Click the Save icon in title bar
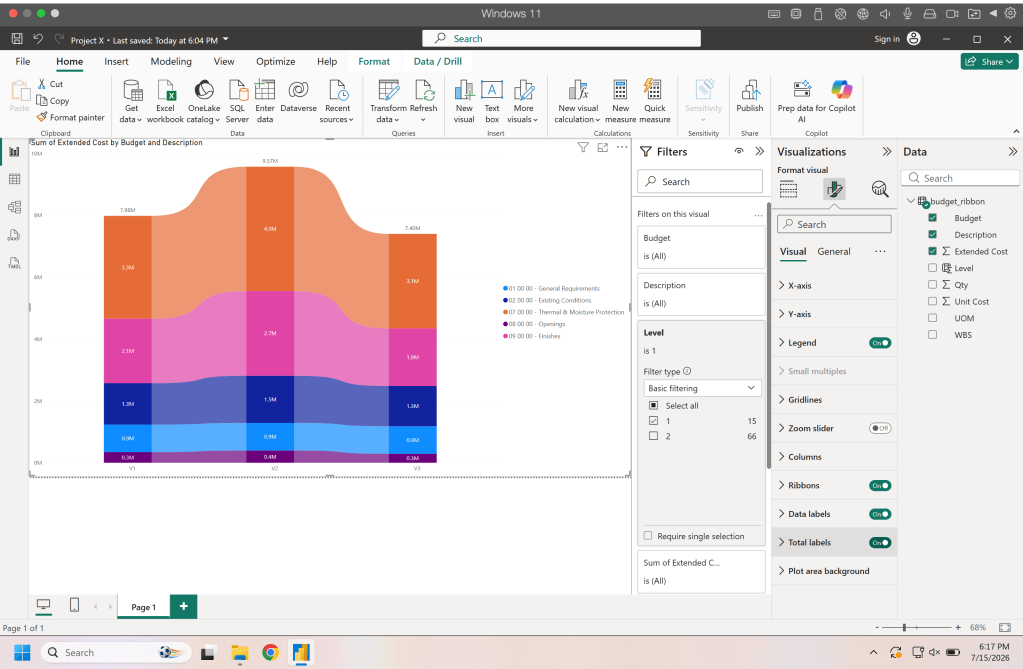The height and width of the screenshot is (669, 1023). [x=18, y=39]
